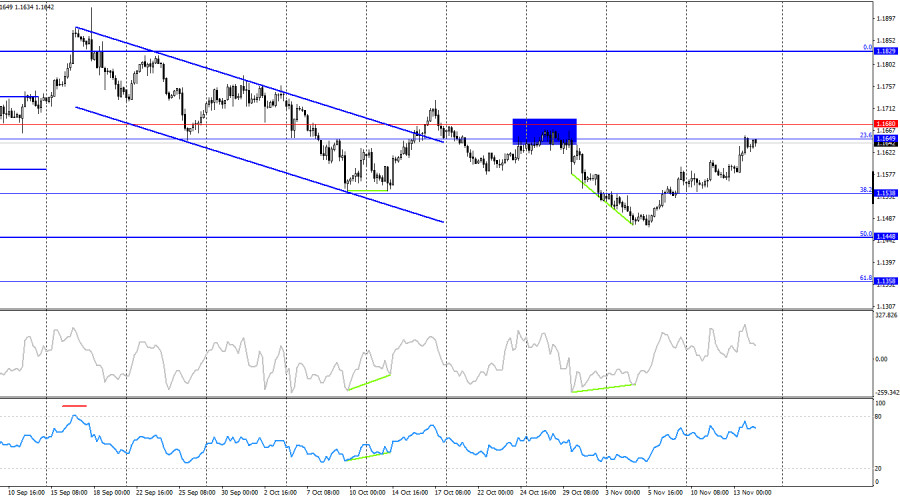Image resolution: width=900 pixels, height=500 pixels.
Task: Click the 7 Oct 08:00 date label
Action: [x=323, y=493]
